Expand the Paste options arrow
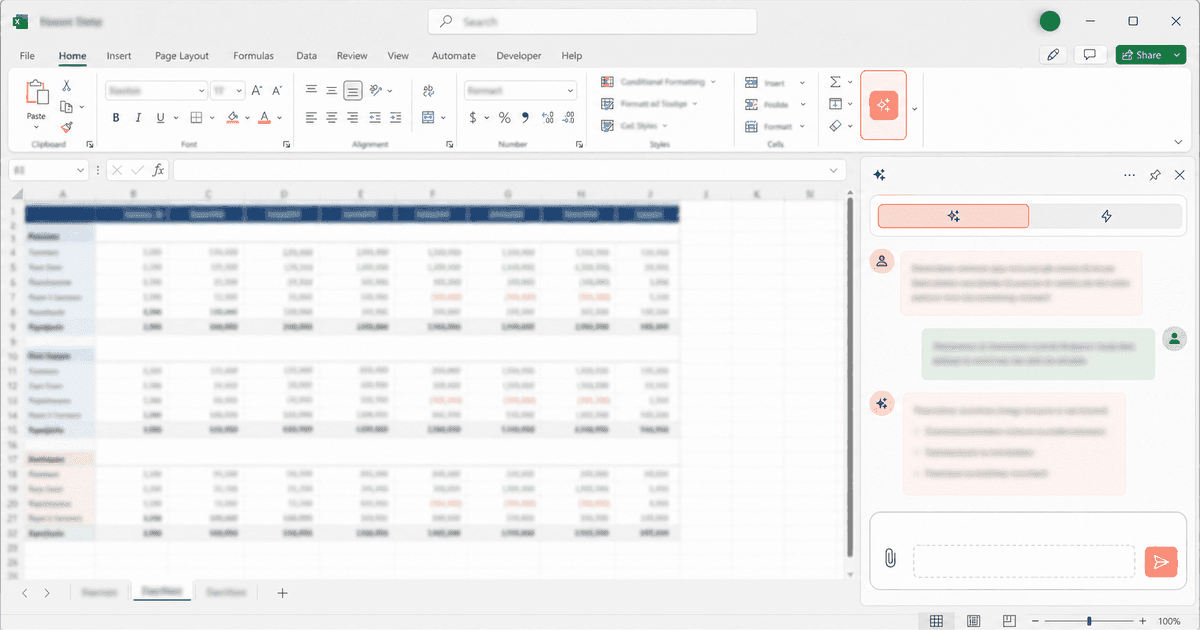 (x=37, y=127)
